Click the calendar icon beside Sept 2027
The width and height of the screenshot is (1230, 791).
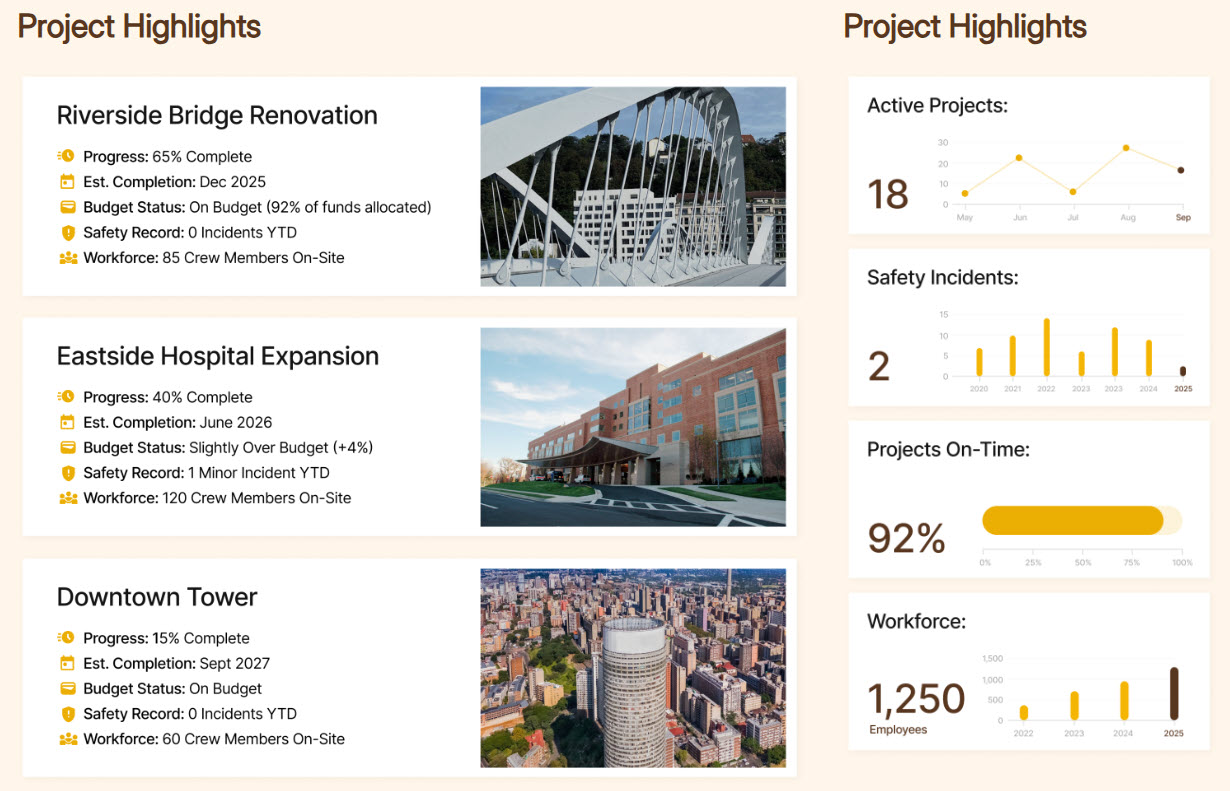tap(67, 663)
